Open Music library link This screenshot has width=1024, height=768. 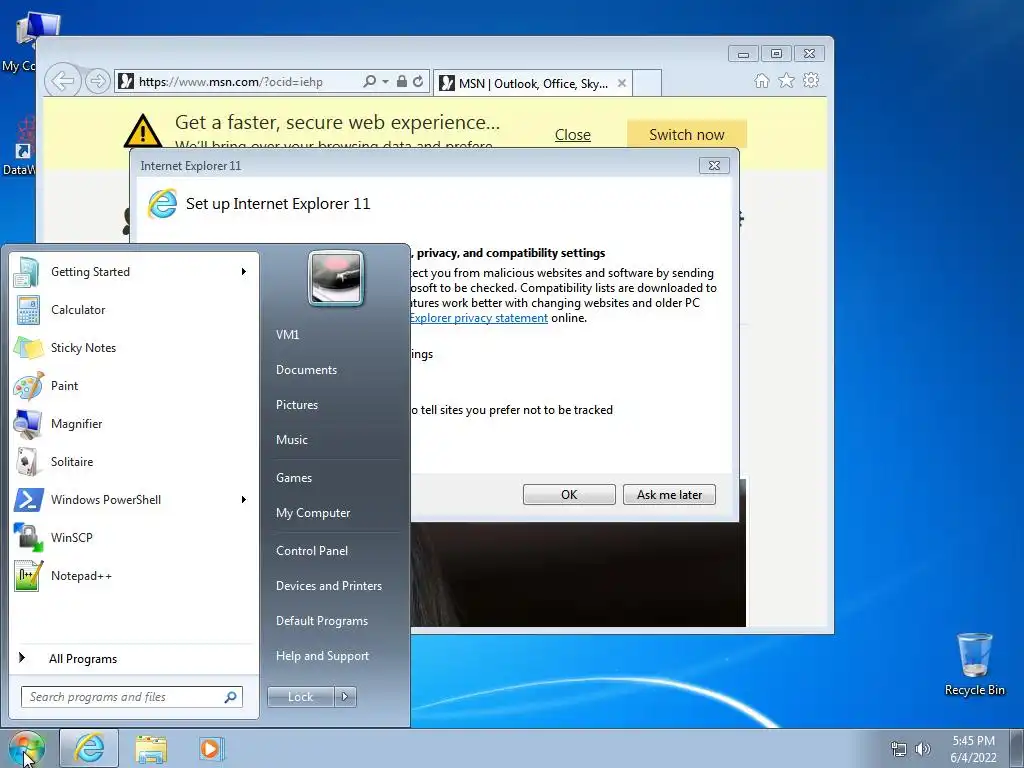click(291, 440)
